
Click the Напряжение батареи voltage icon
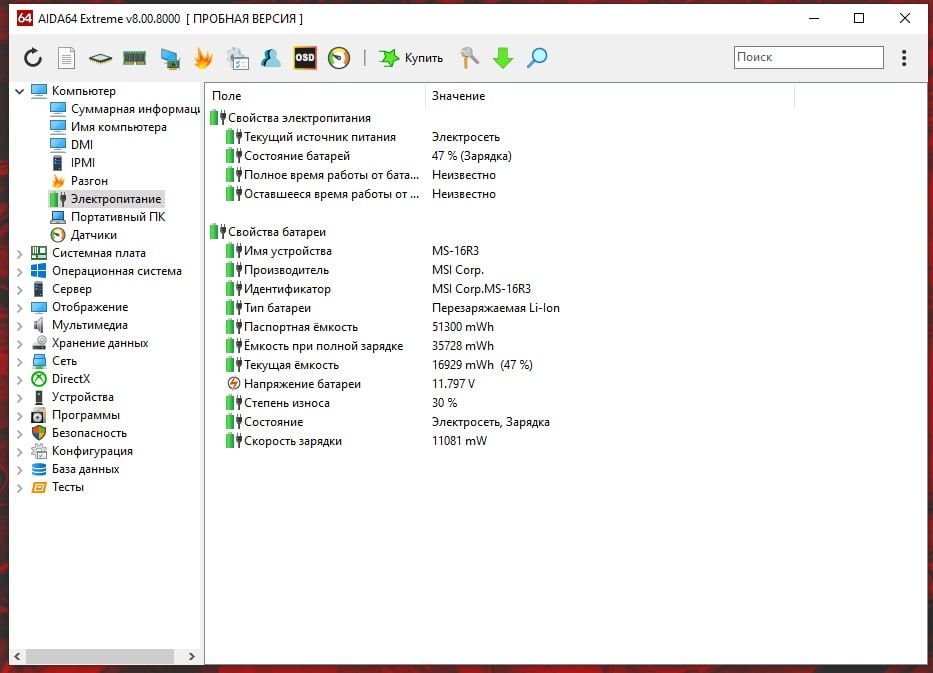tap(234, 384)
